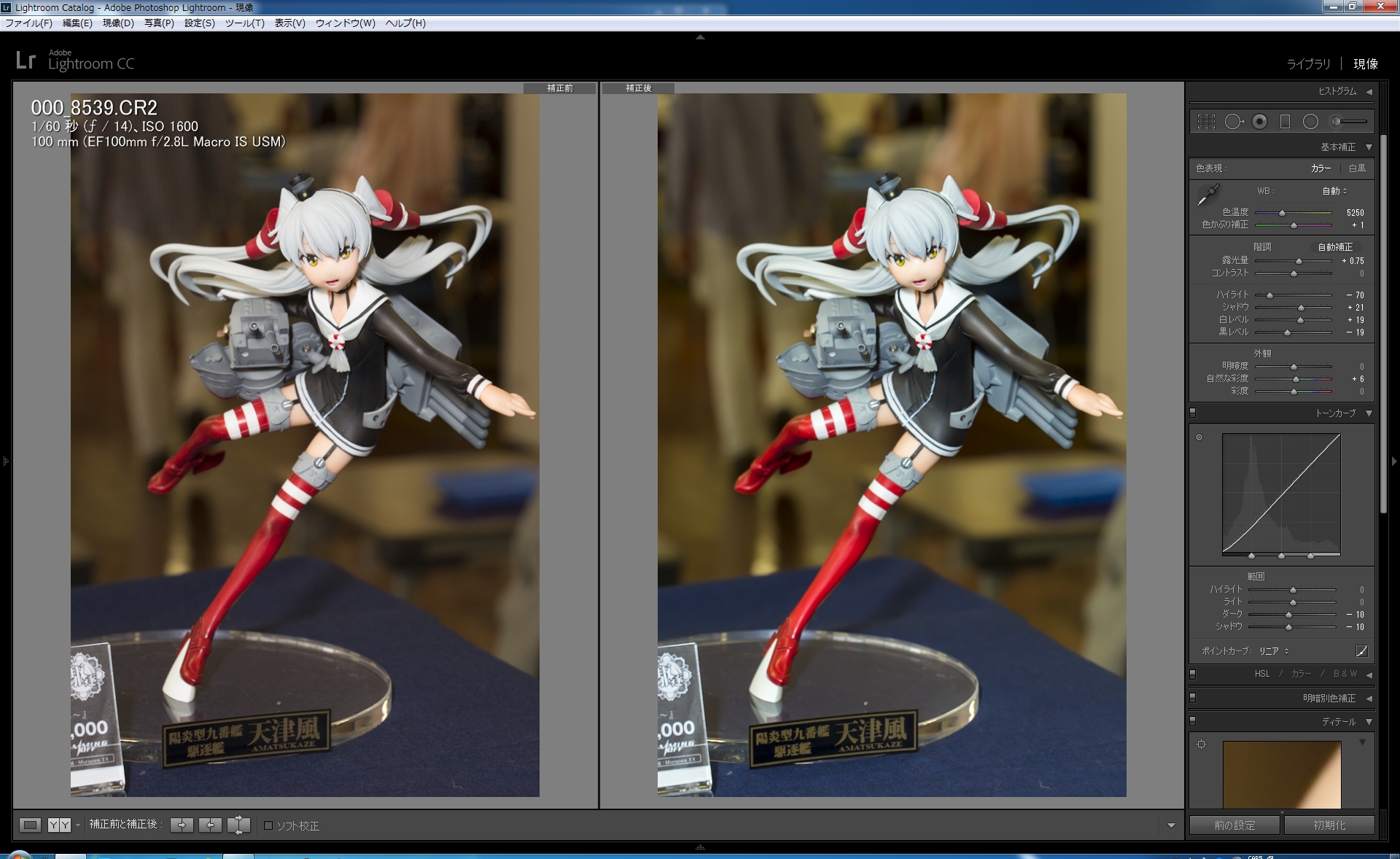Select カラー color treatment
Viewport: 1400px width, 859px height.
1321,168
